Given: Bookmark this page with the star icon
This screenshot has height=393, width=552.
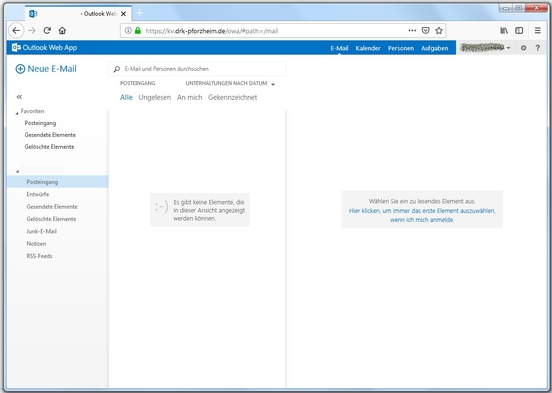Looking at the screenshot, I should pyautogui.click(x=439, y=31).
